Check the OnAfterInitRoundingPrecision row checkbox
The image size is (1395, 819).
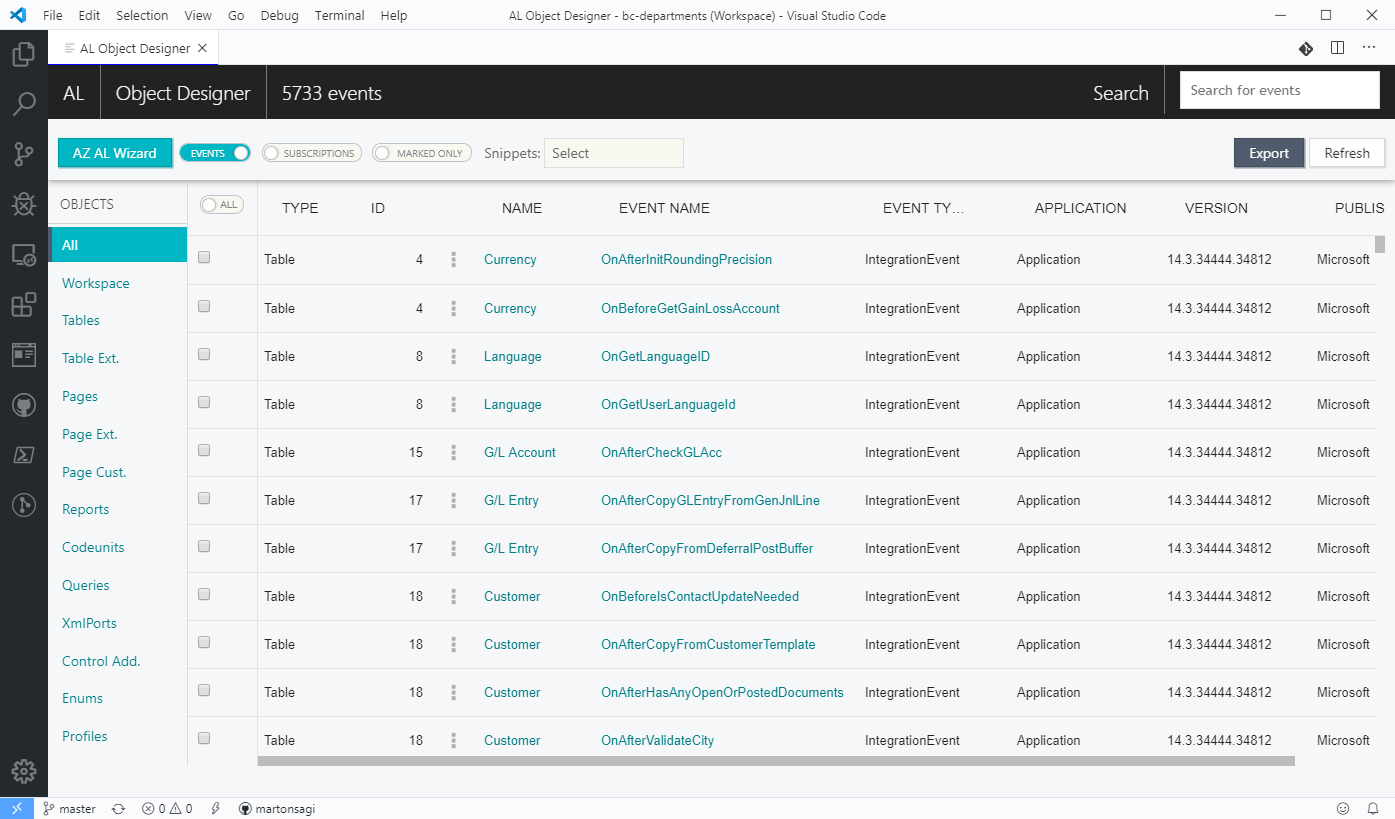point(204,257)
